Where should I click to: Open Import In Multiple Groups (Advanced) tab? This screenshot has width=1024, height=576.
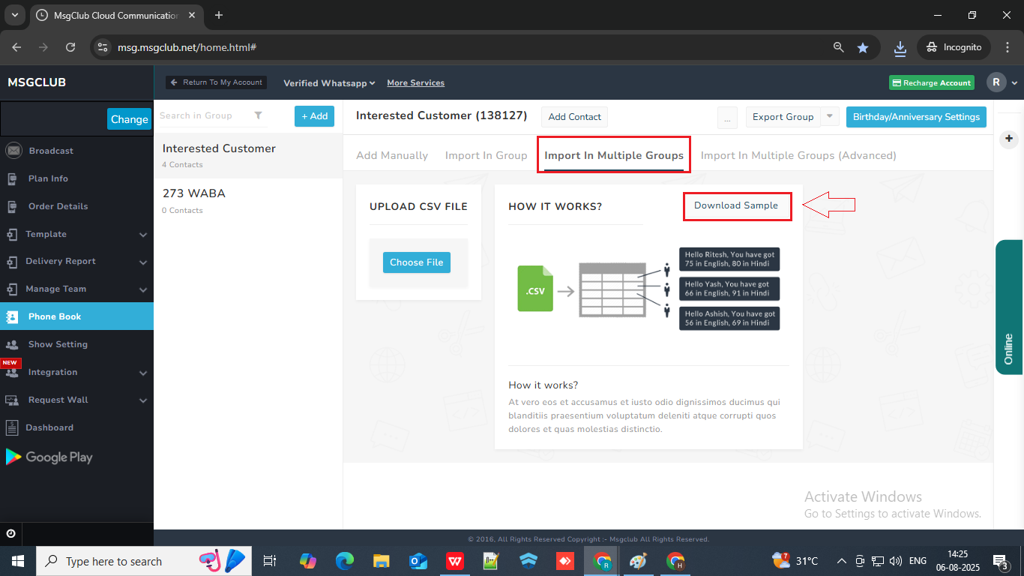coord(798,155)
